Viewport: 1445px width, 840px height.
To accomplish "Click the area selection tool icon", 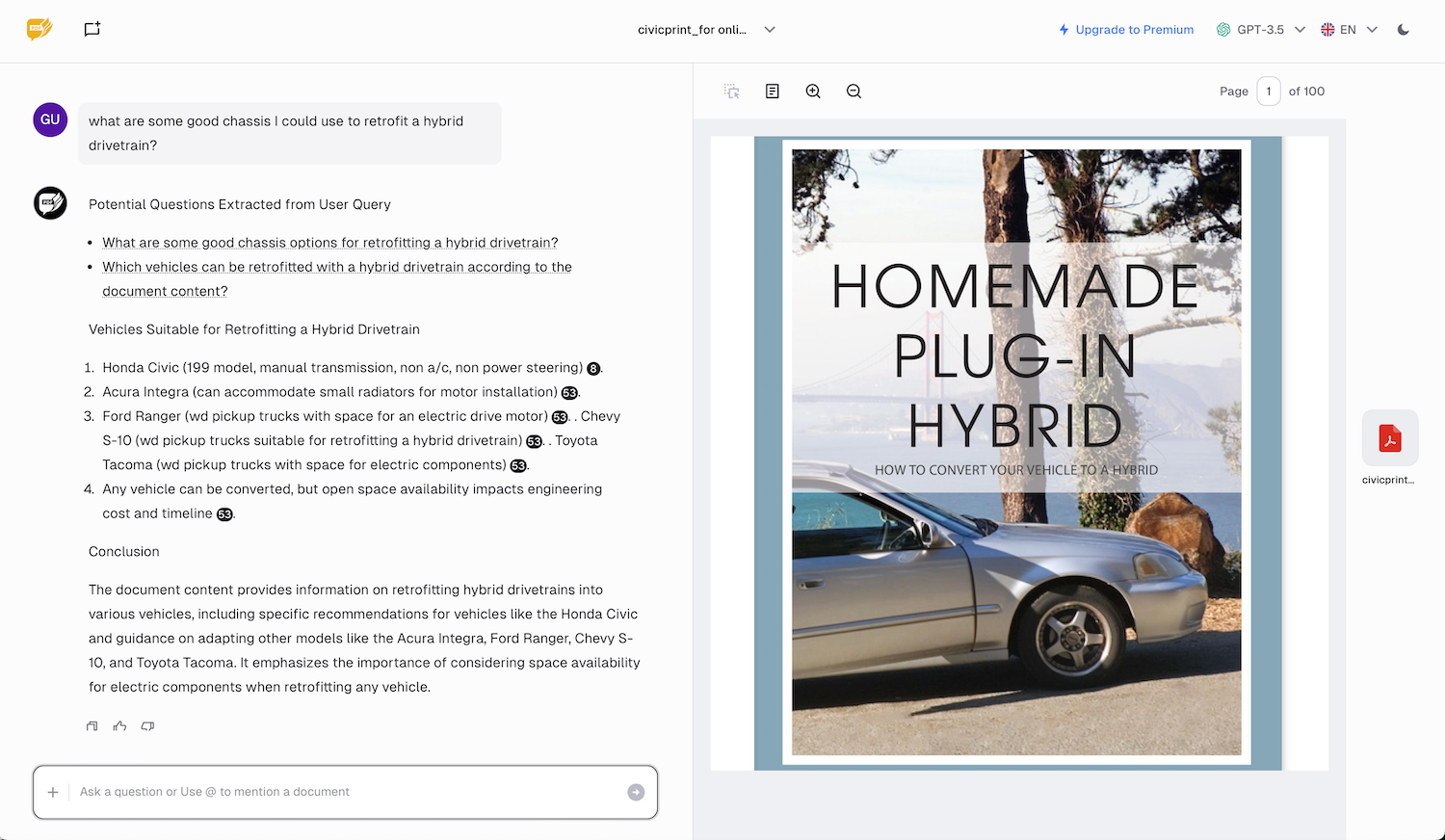I will click(732, 92).
